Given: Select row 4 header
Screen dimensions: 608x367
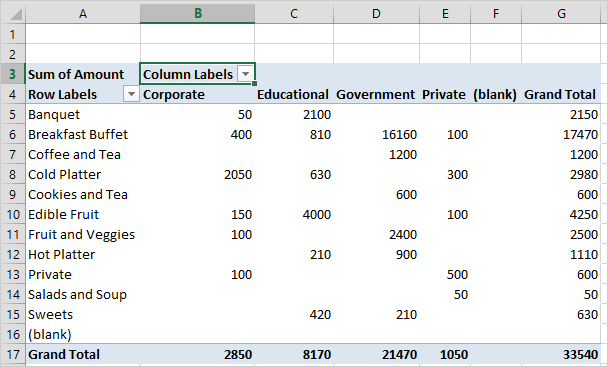Looking at the screenshot, I should (13, 94).
